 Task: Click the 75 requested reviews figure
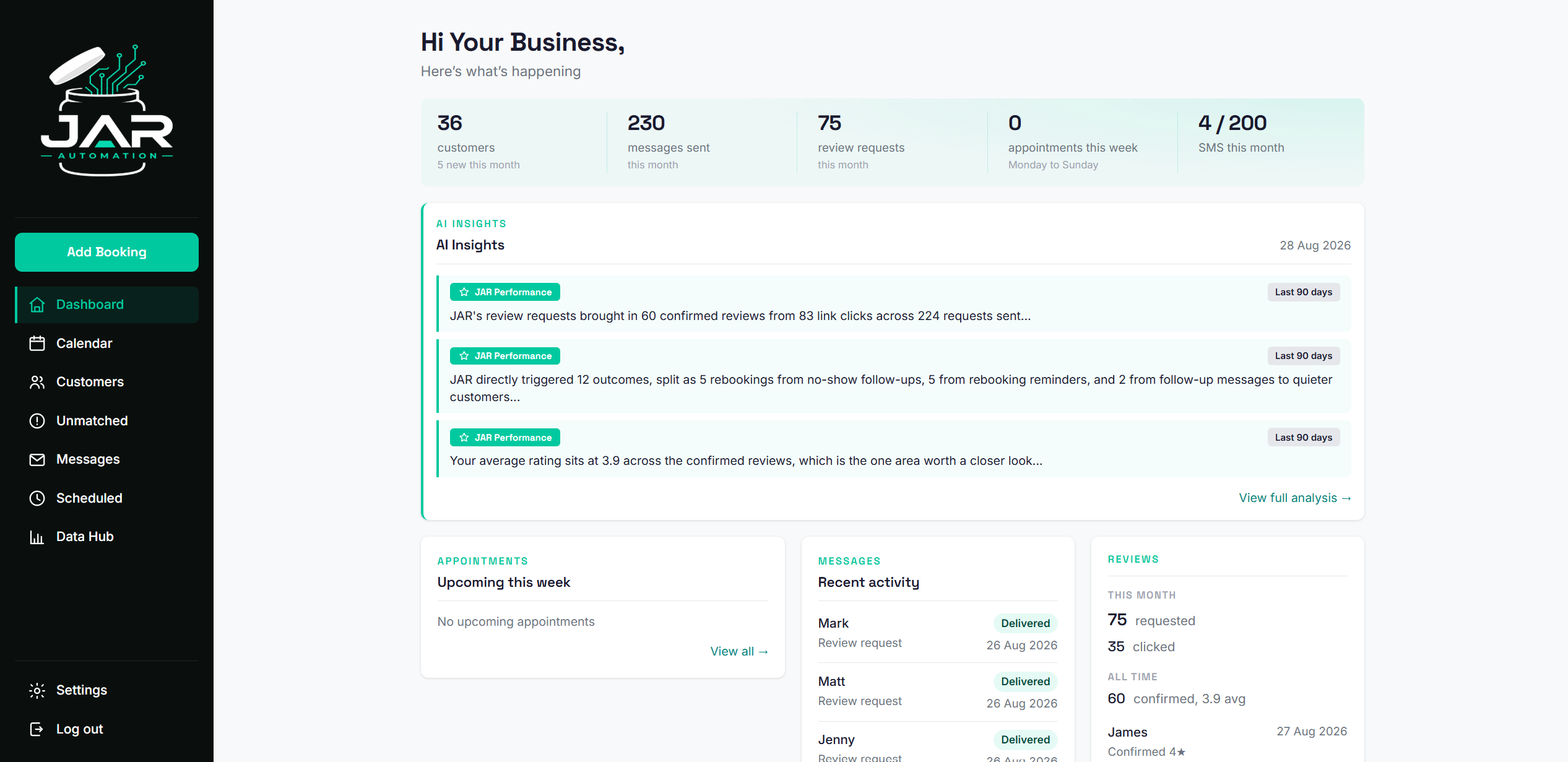click(x=1151, y=620)
